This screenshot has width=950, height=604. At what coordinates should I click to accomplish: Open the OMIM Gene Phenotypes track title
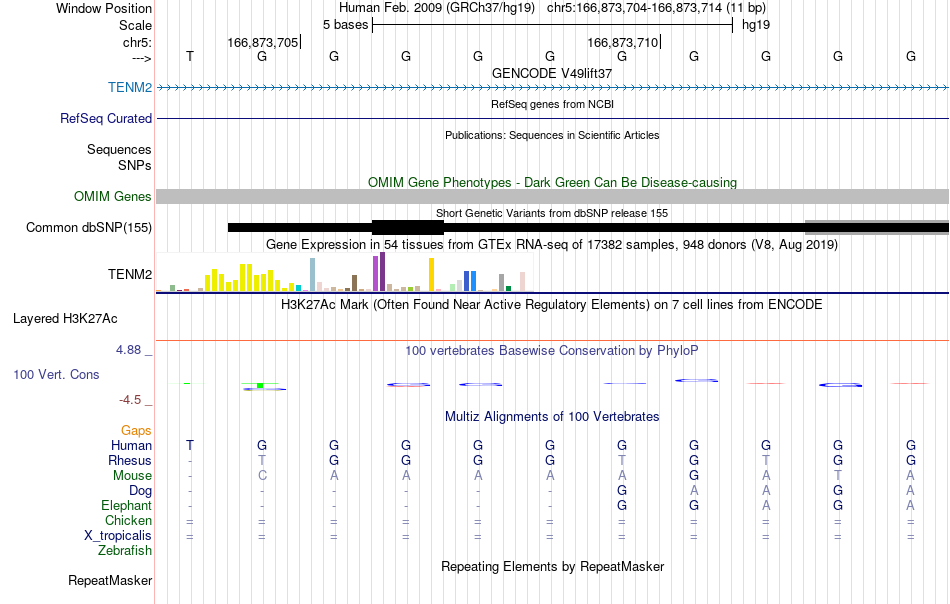pyautogui.click(x=553, y=182)
